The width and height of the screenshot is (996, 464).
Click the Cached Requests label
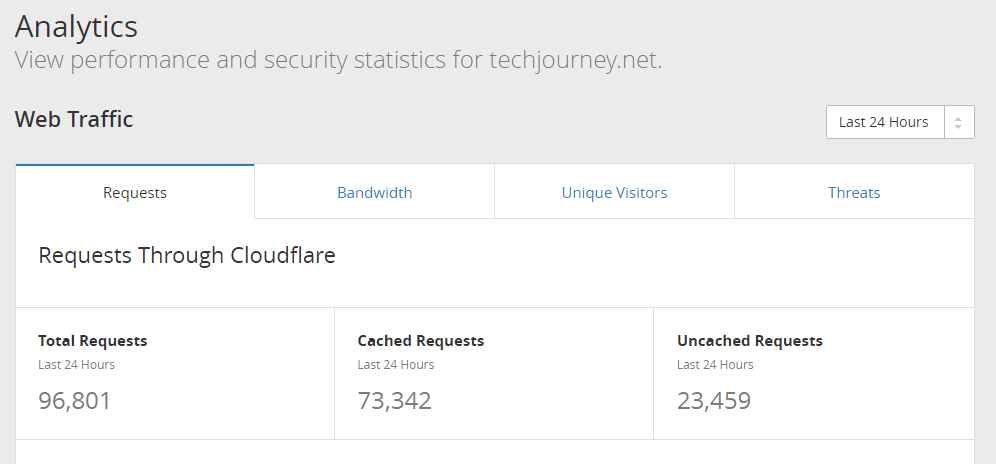[421, 341]
